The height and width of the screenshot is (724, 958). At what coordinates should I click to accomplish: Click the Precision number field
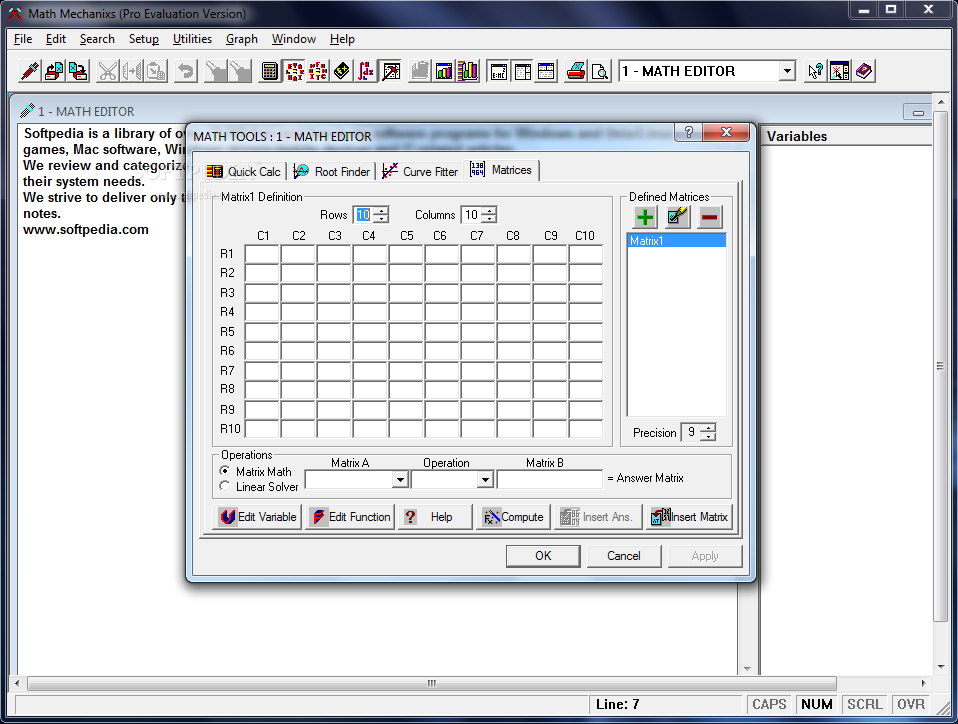click(690, 432)
